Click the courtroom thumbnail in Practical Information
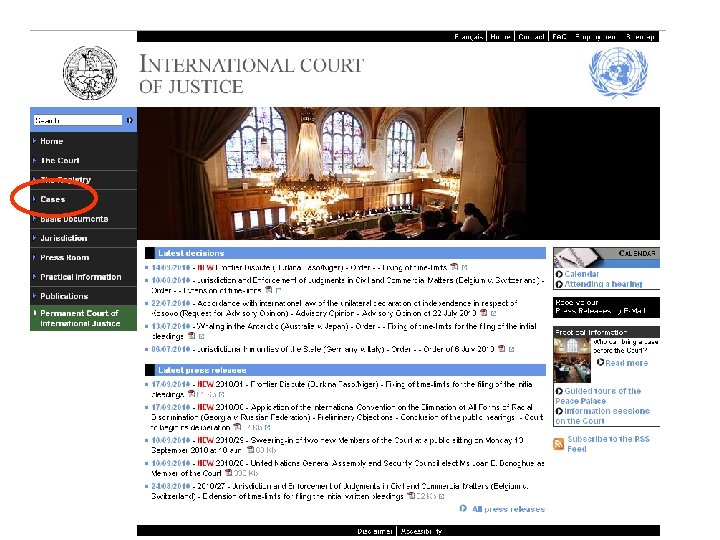The height and width of the screenshot is (540, 720). click(572, 360)
